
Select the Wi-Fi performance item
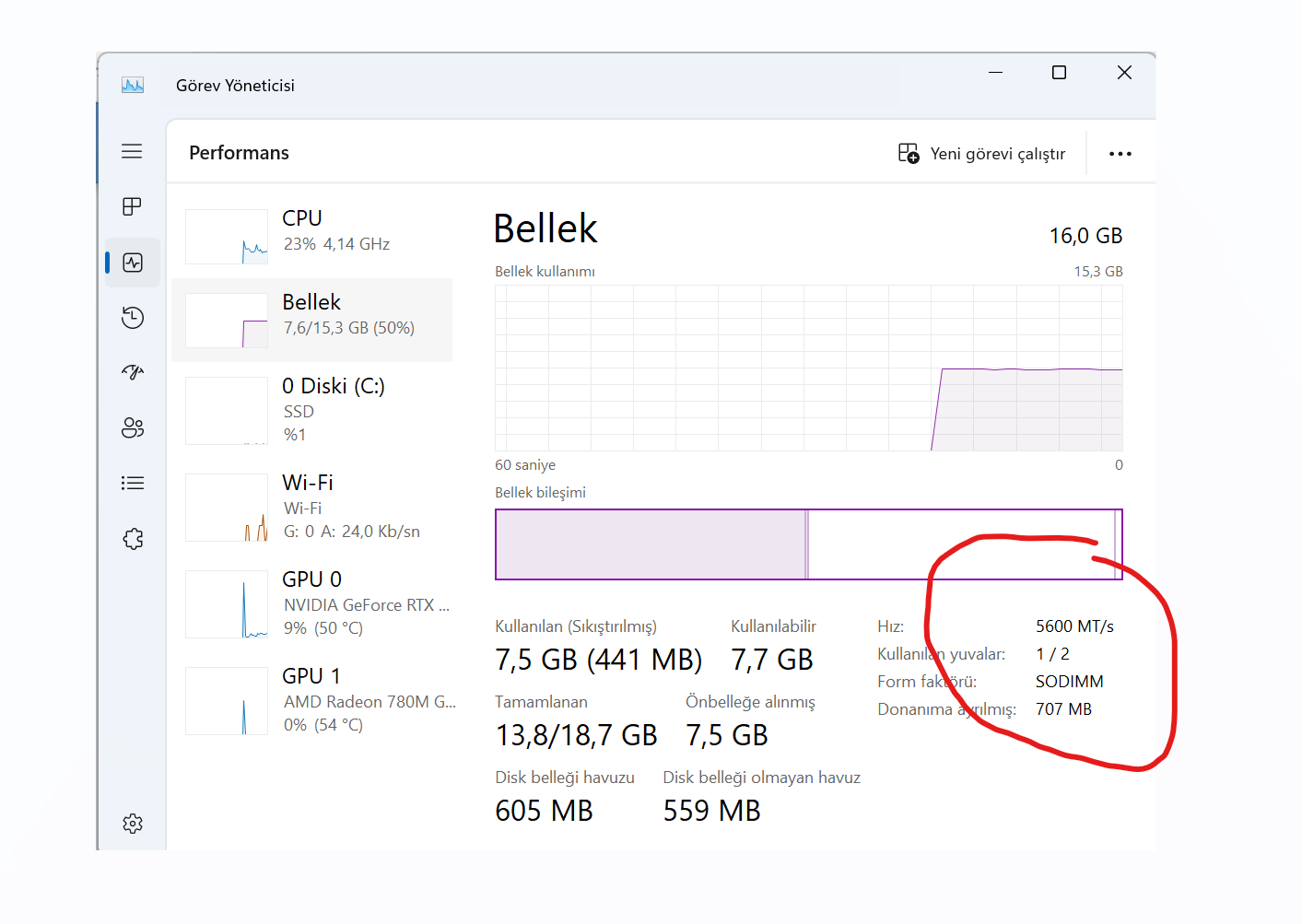(x=312, y=507)
